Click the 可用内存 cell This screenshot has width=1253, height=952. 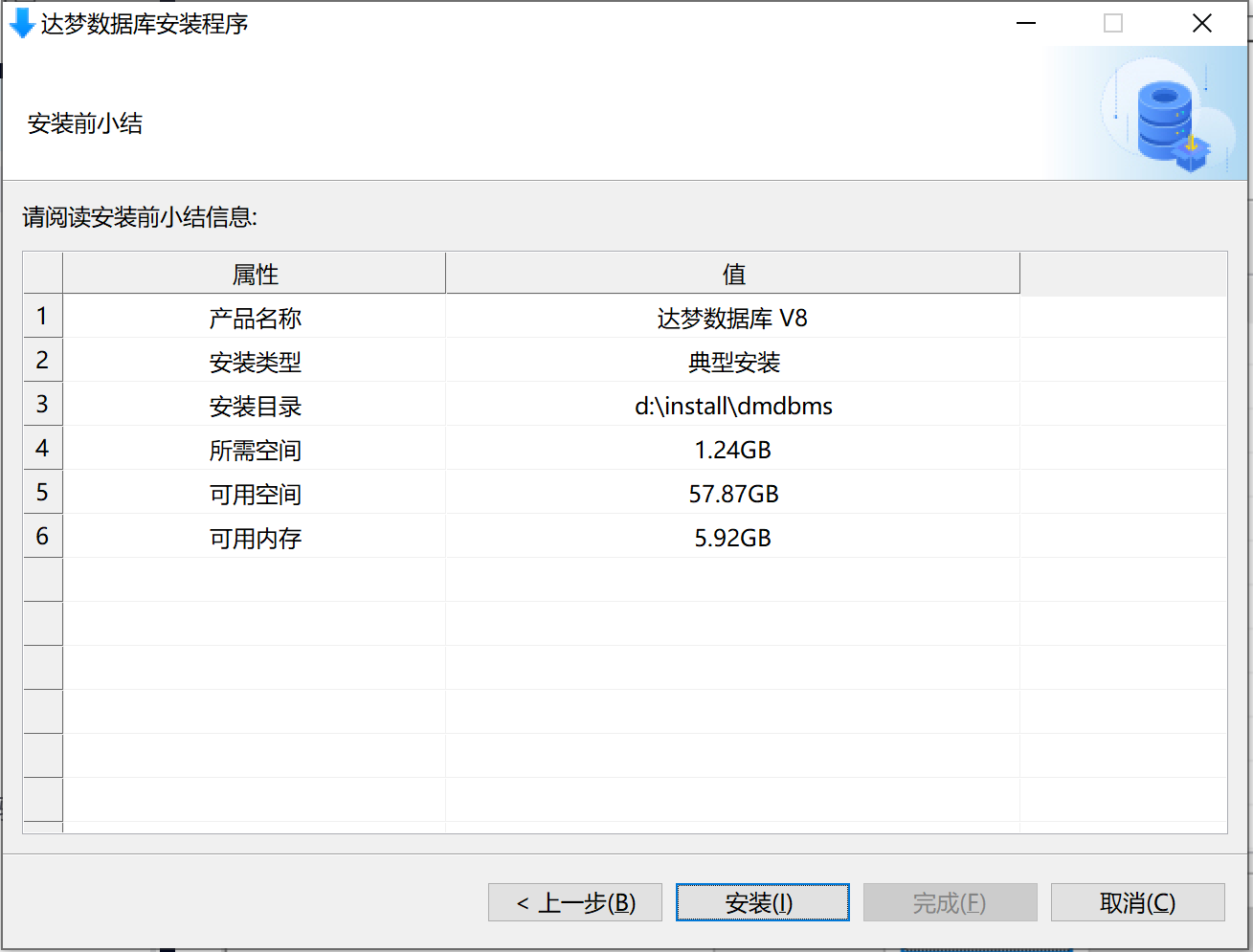(255, 537)
